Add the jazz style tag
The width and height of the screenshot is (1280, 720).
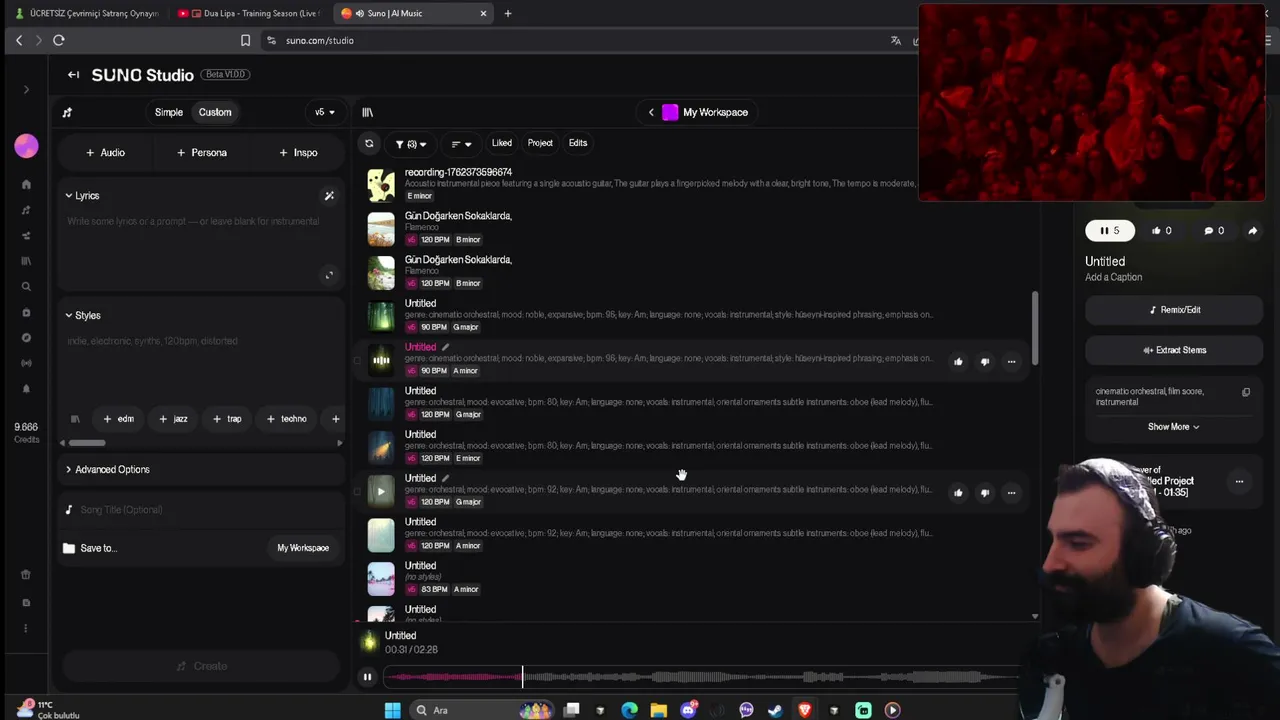pos(173,419)
